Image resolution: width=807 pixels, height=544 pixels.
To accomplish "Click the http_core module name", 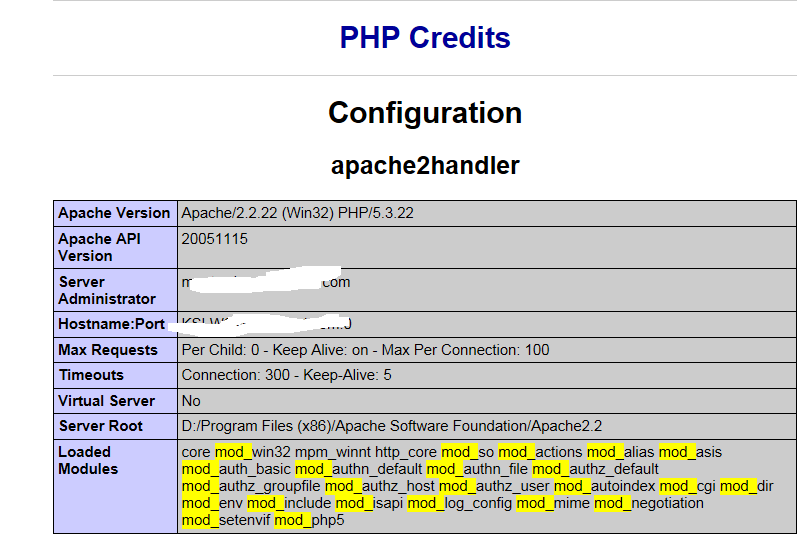I will [406, 452].
